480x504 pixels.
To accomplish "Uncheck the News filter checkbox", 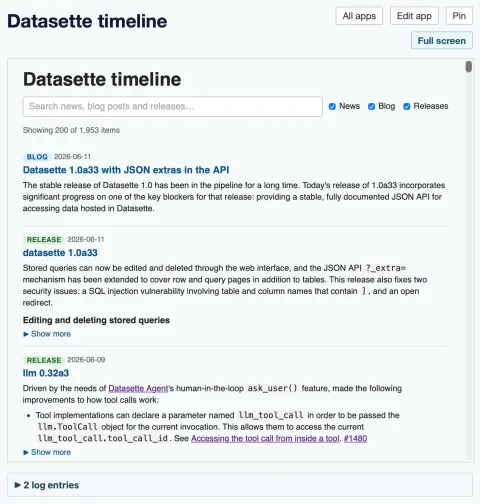I will coord(332,106).
